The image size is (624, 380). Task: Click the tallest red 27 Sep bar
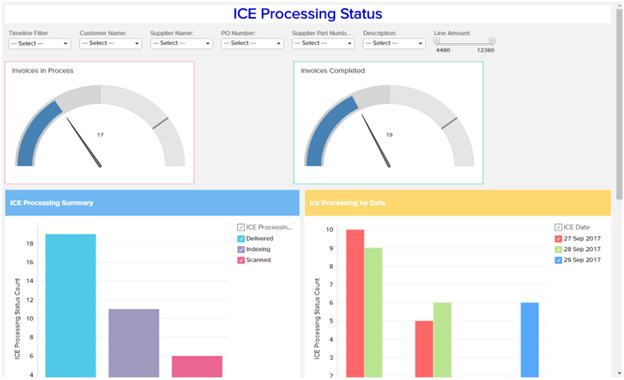(x=355, y=303)
